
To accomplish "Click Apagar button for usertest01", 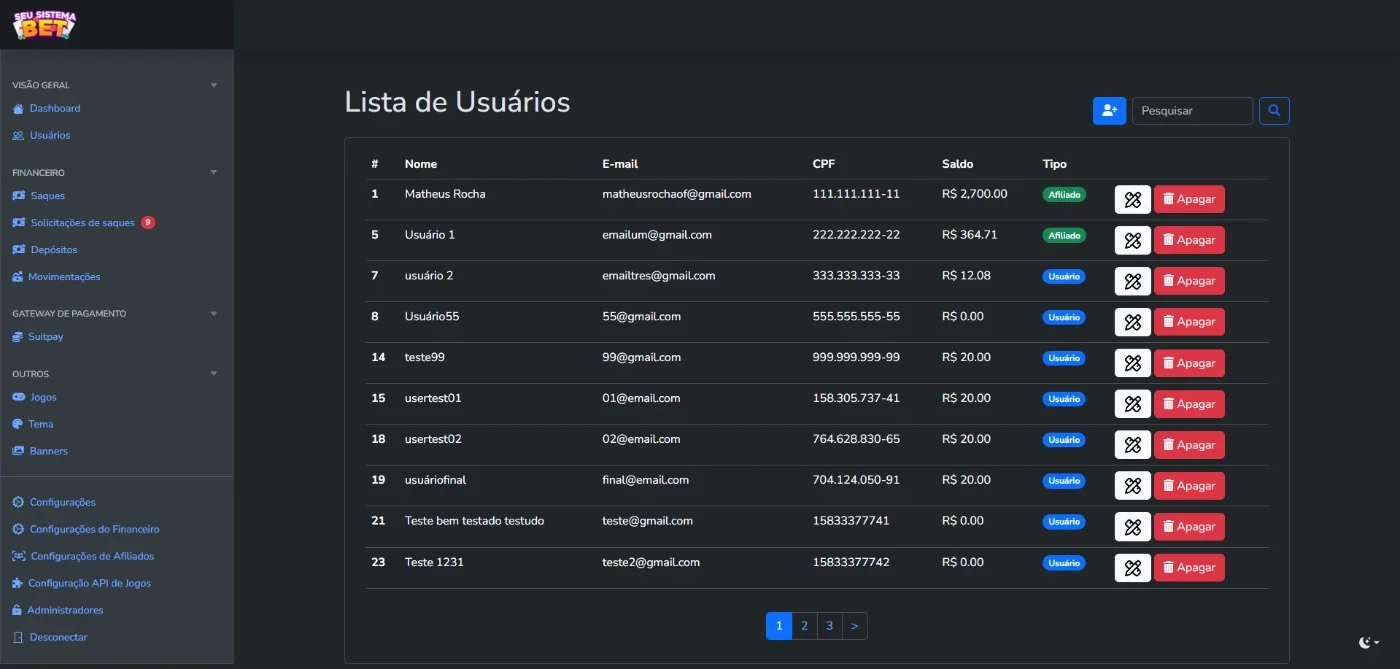I will [1189, 404].
